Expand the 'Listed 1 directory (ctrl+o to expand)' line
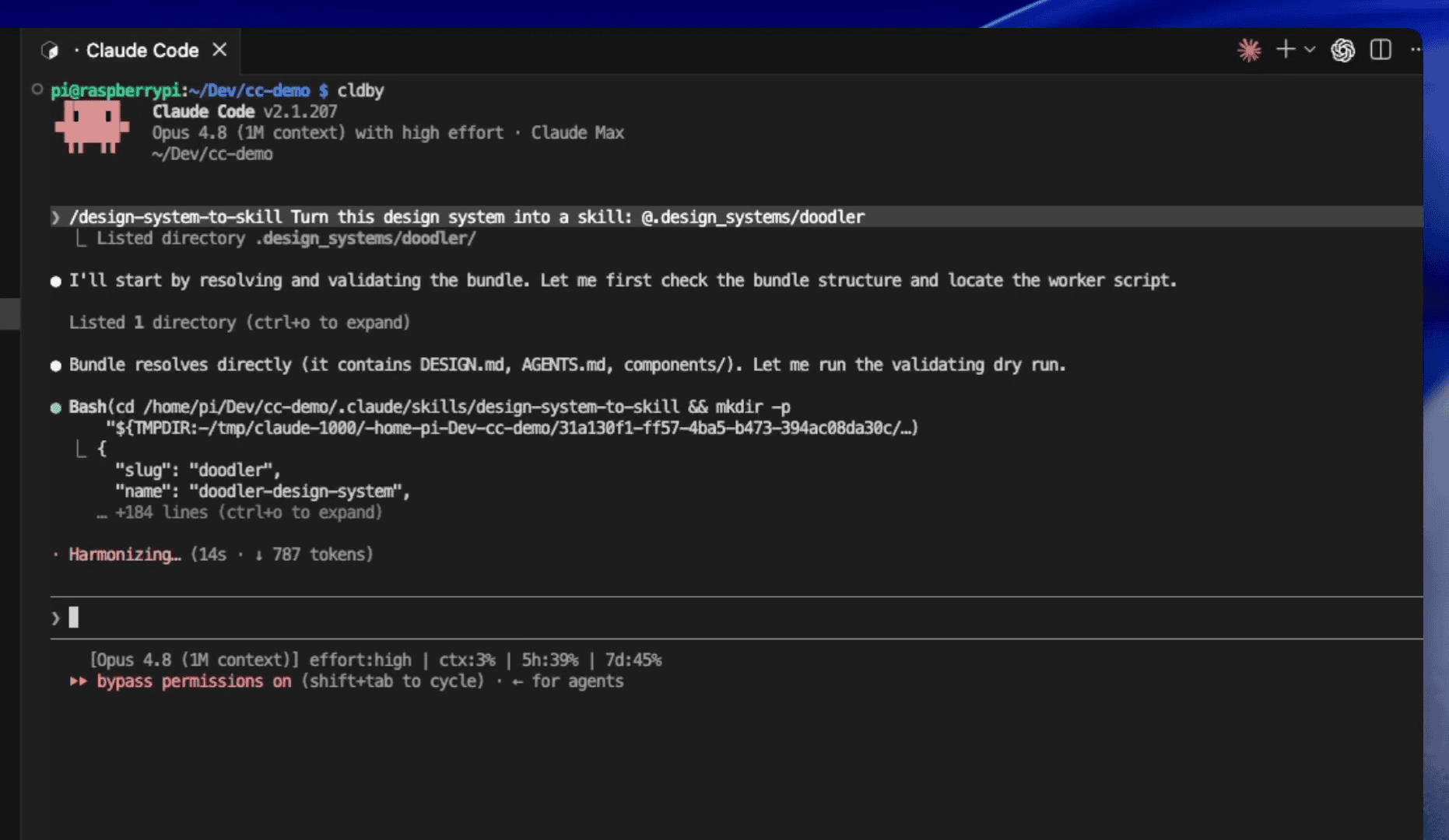 pos(240,322)
